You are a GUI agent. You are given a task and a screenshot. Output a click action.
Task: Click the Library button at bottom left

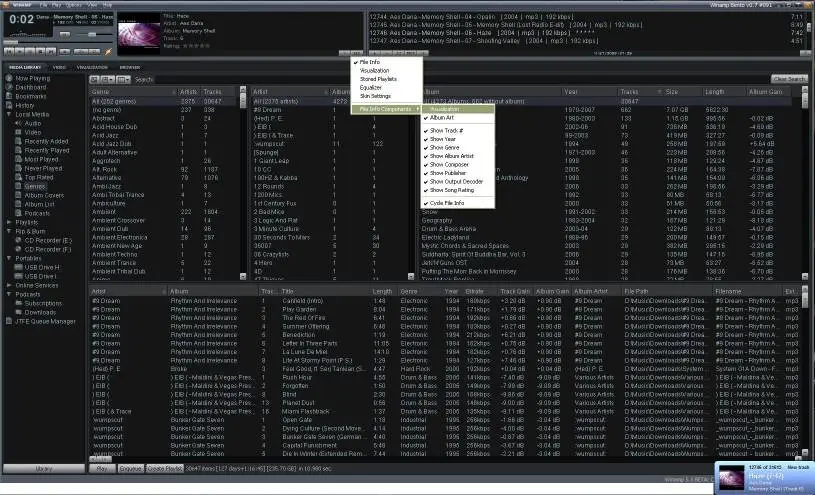(x=44, y=468)
